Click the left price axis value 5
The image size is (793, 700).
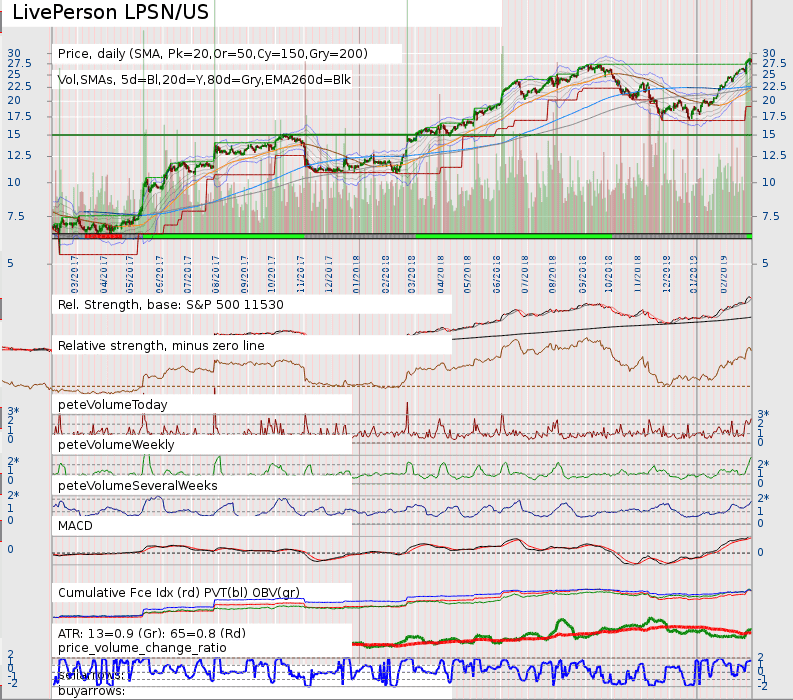coord(10,264)
